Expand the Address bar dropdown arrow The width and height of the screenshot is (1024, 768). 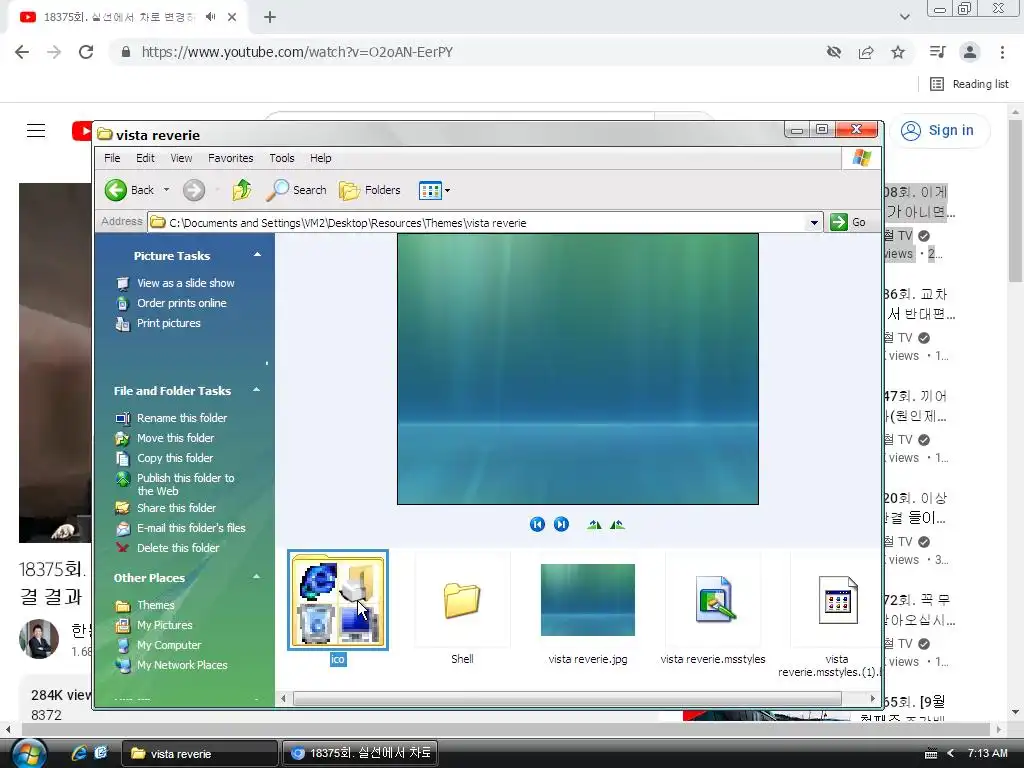[814, 223]
